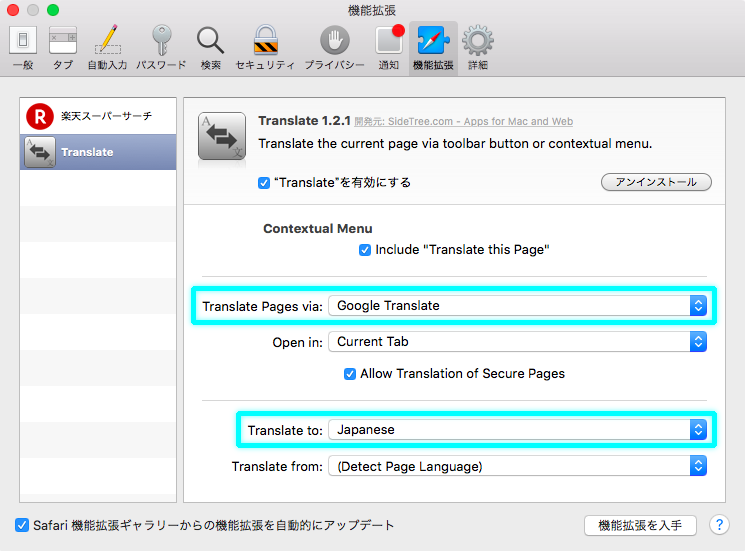
Task: Close the preferences window with red button
Action: pos(13,10)
